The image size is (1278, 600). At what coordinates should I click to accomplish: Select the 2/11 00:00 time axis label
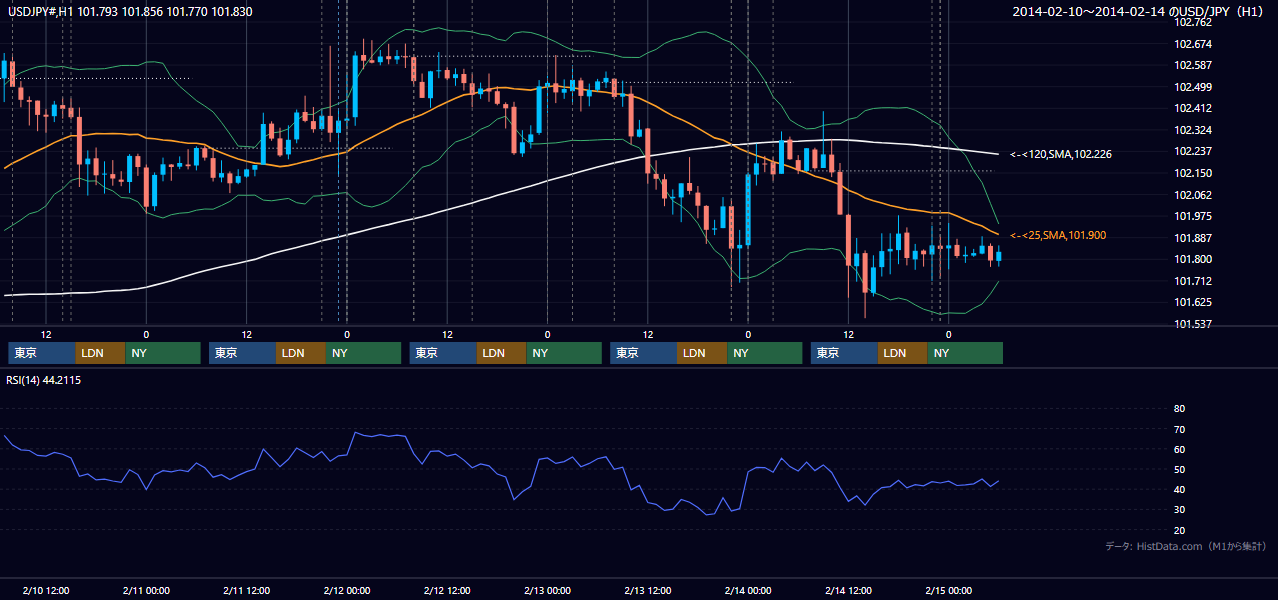coord(146,591)
